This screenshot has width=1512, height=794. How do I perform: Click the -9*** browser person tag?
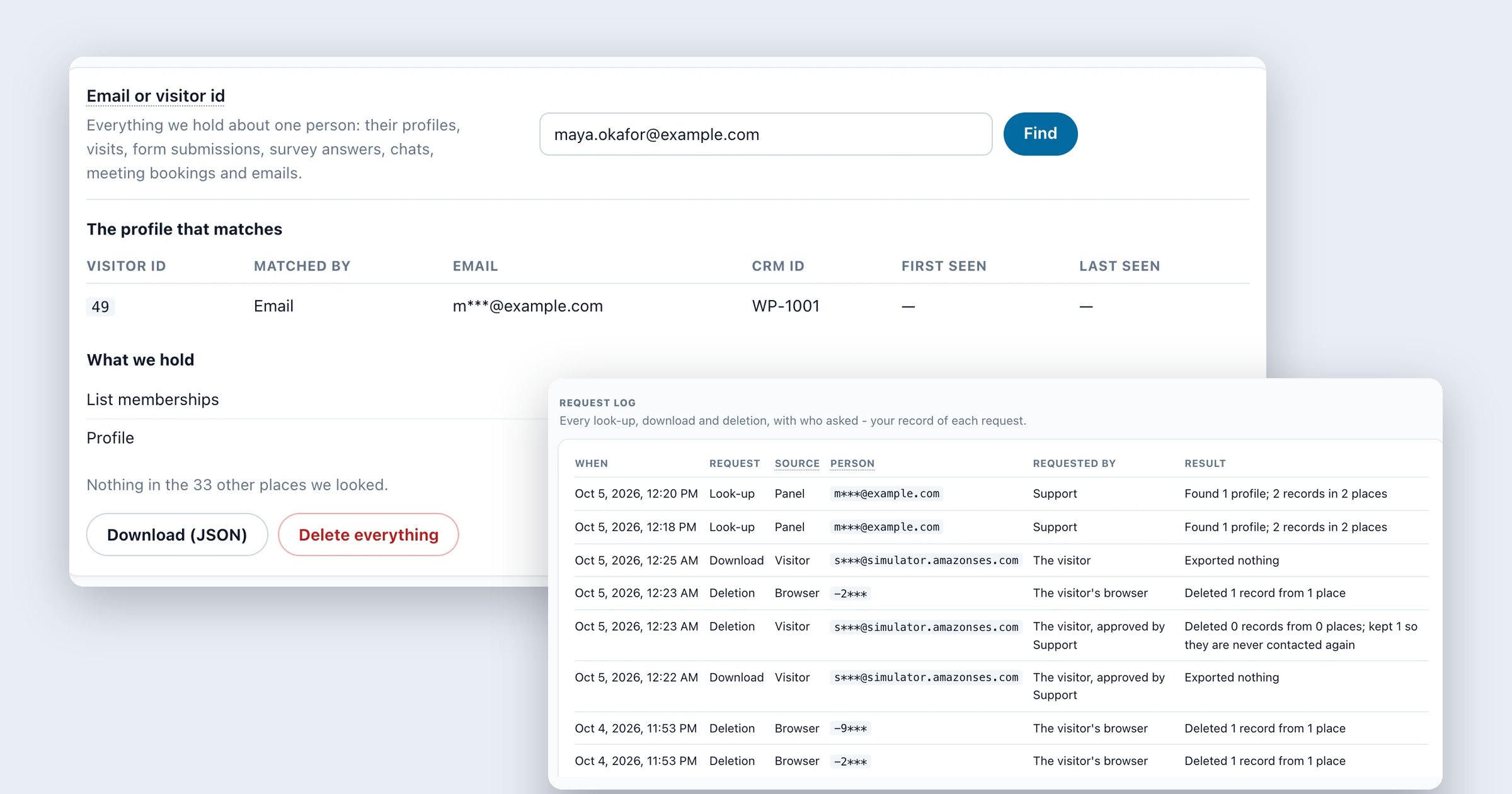(x=850, y=728)
